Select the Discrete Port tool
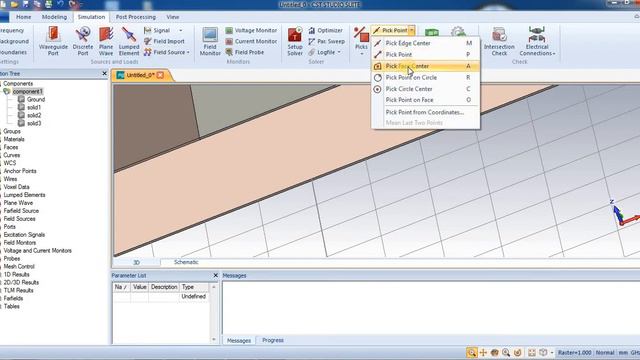 point(83,41)
